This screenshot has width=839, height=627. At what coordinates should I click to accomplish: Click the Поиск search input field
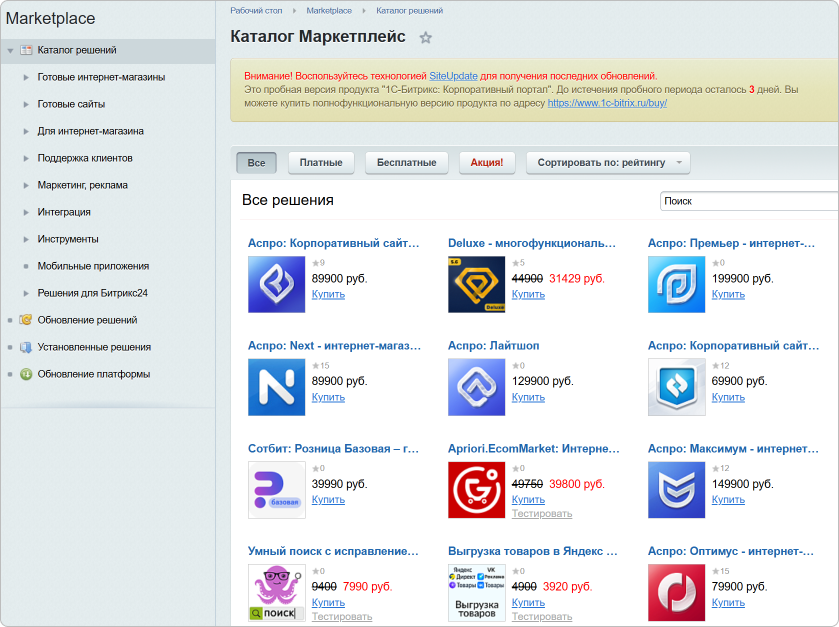point(748,201)
